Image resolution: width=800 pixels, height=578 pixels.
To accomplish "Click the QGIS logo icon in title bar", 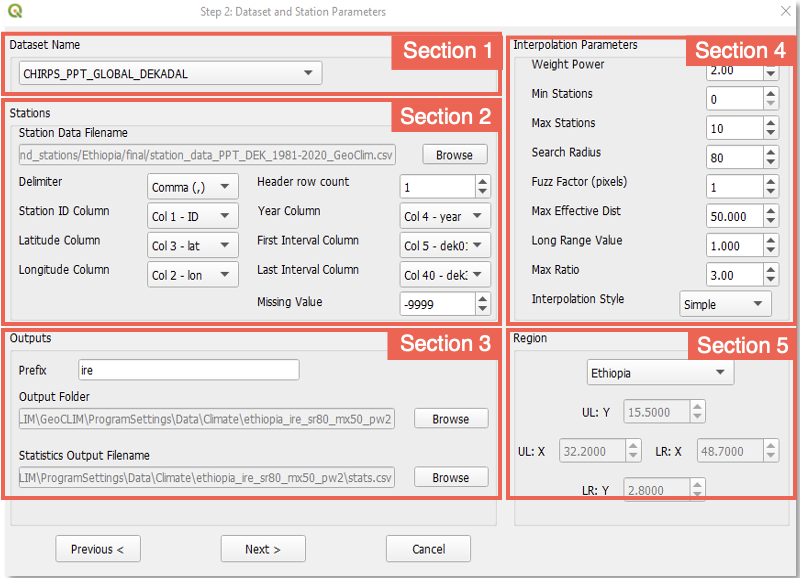I will 15,12.
